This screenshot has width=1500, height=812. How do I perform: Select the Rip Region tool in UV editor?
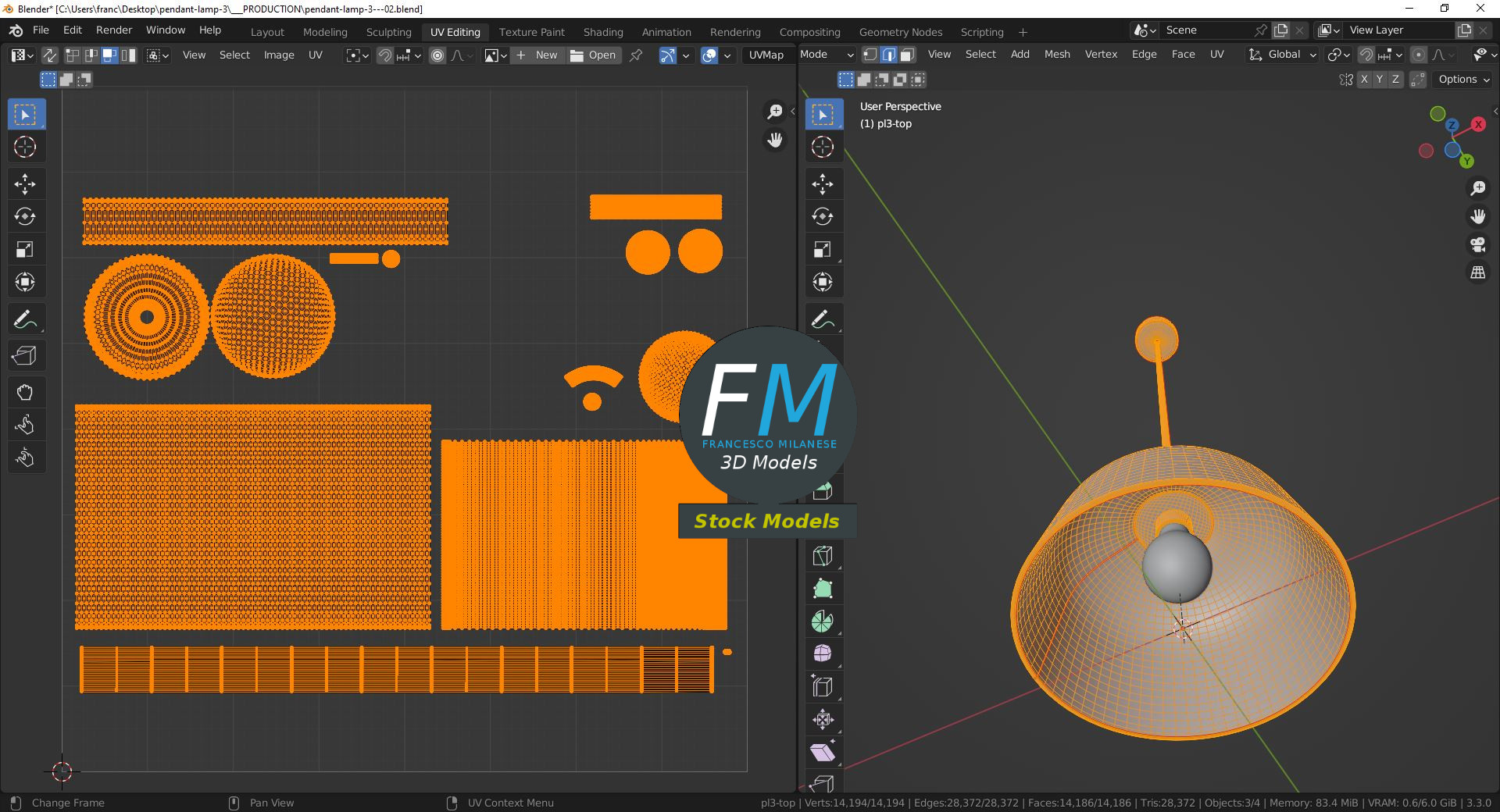(25, 356)
